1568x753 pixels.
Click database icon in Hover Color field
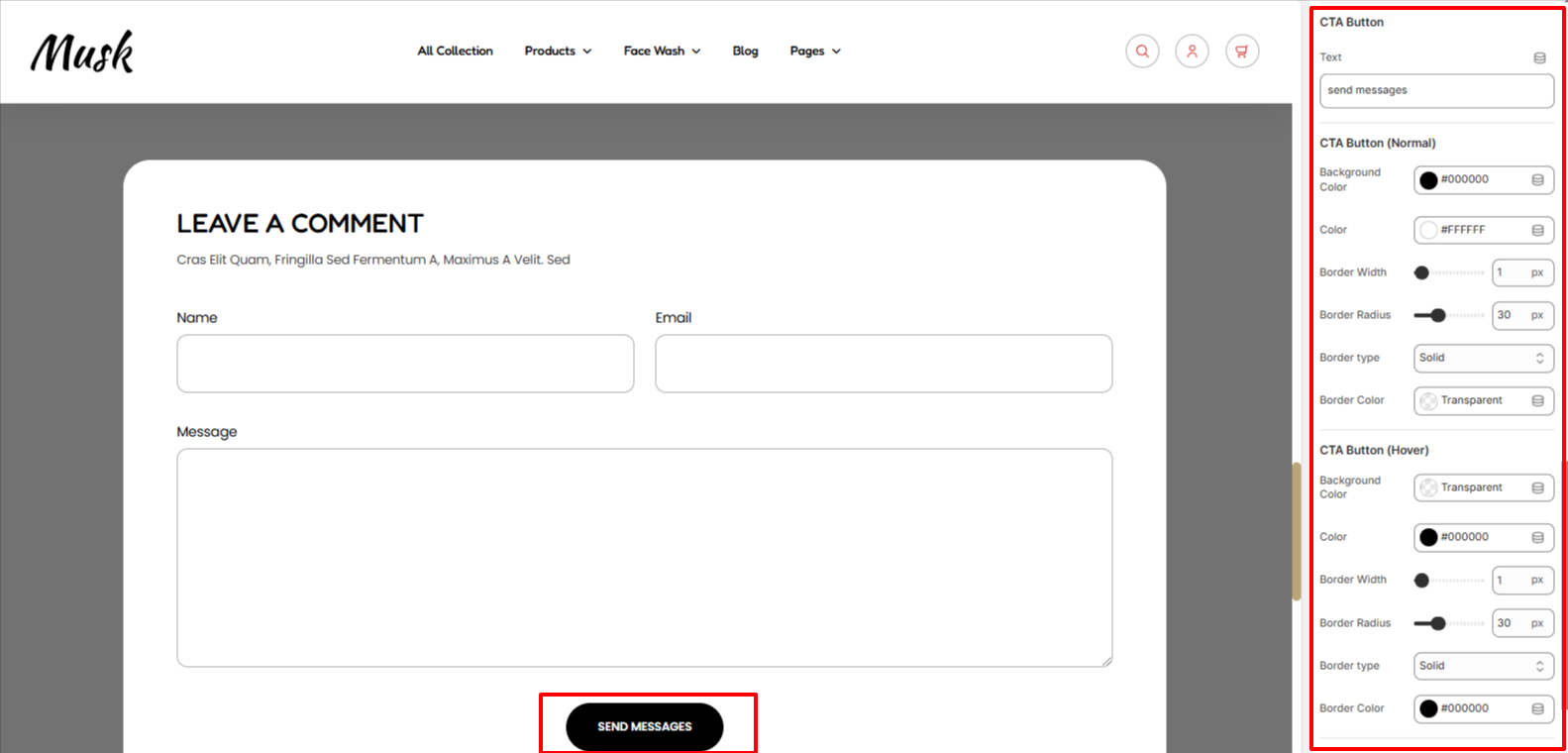pyautogui.click(x=1537, y=537)
